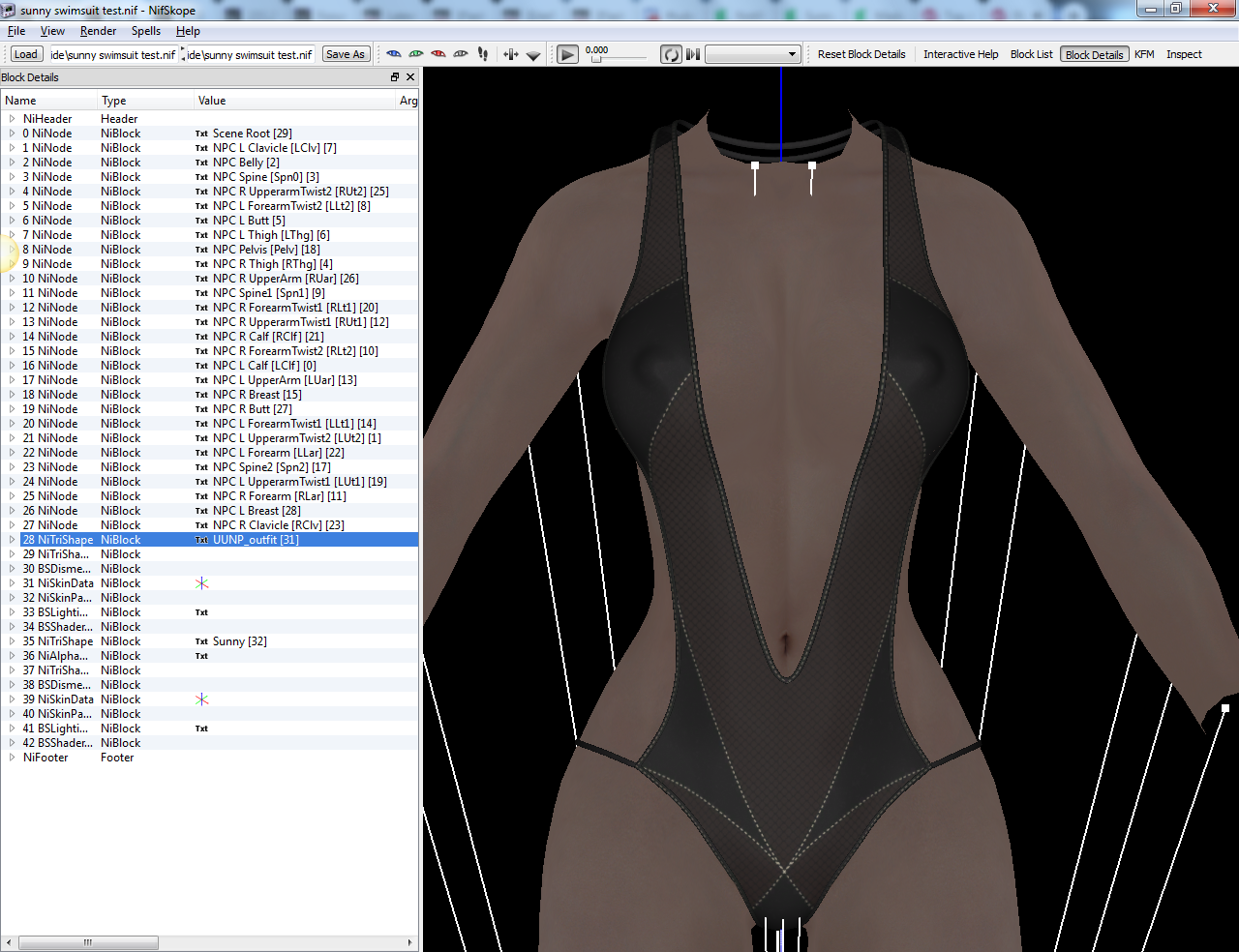This screenshot has width=1239, height=952.
Task: Select the green-eye Front view icon
Action: [x=416, y=54]
